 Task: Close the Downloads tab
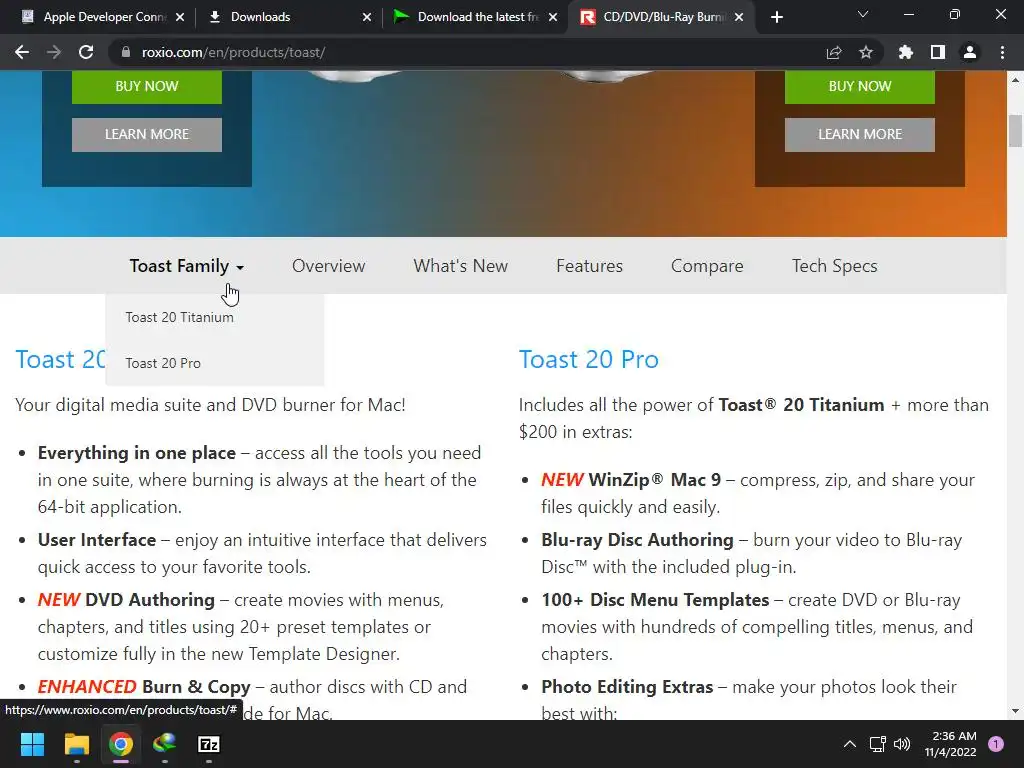(x=367, y=17)
